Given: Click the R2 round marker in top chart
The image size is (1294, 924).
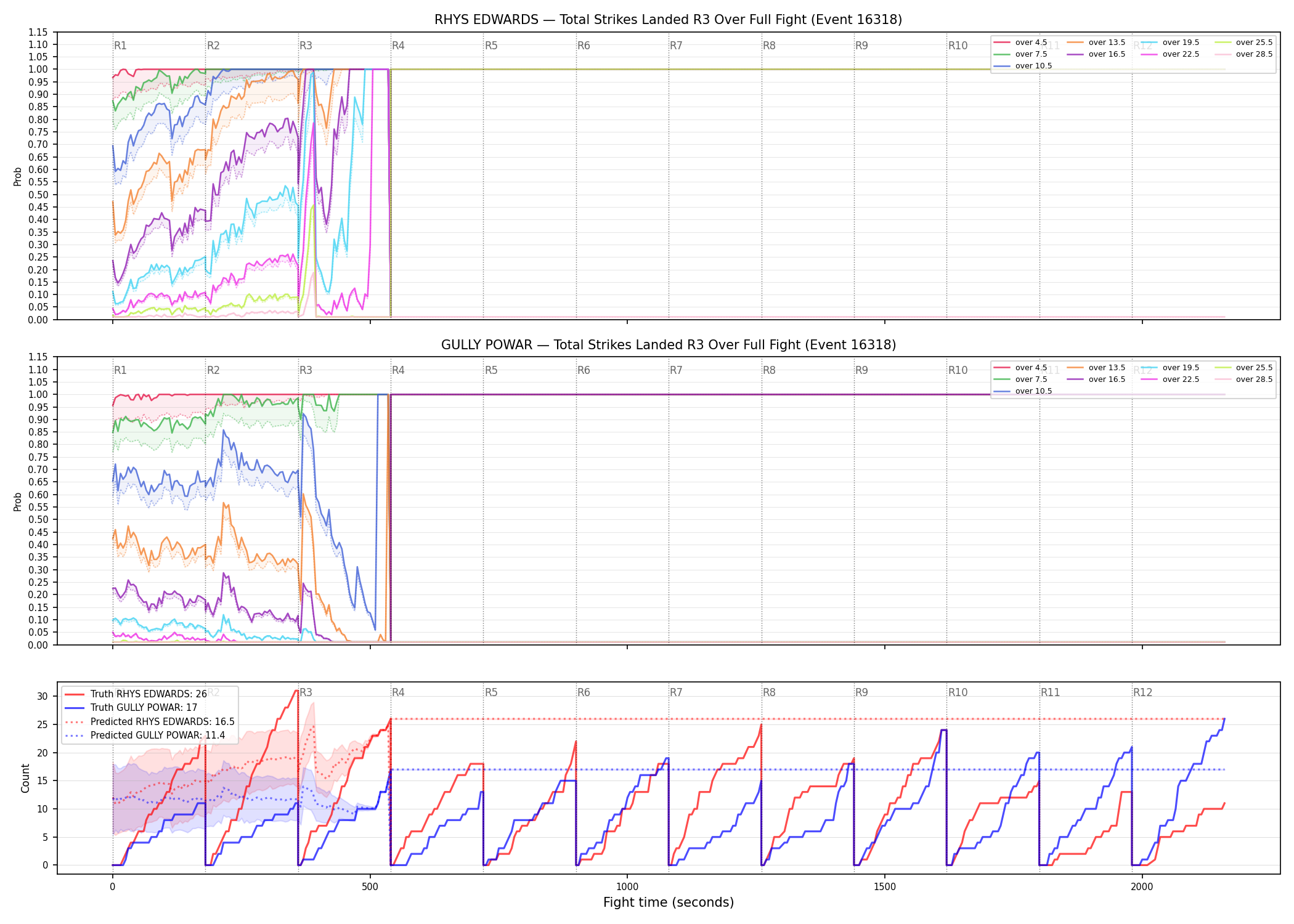Looking at the screenshot, I should tap(213, 46).
